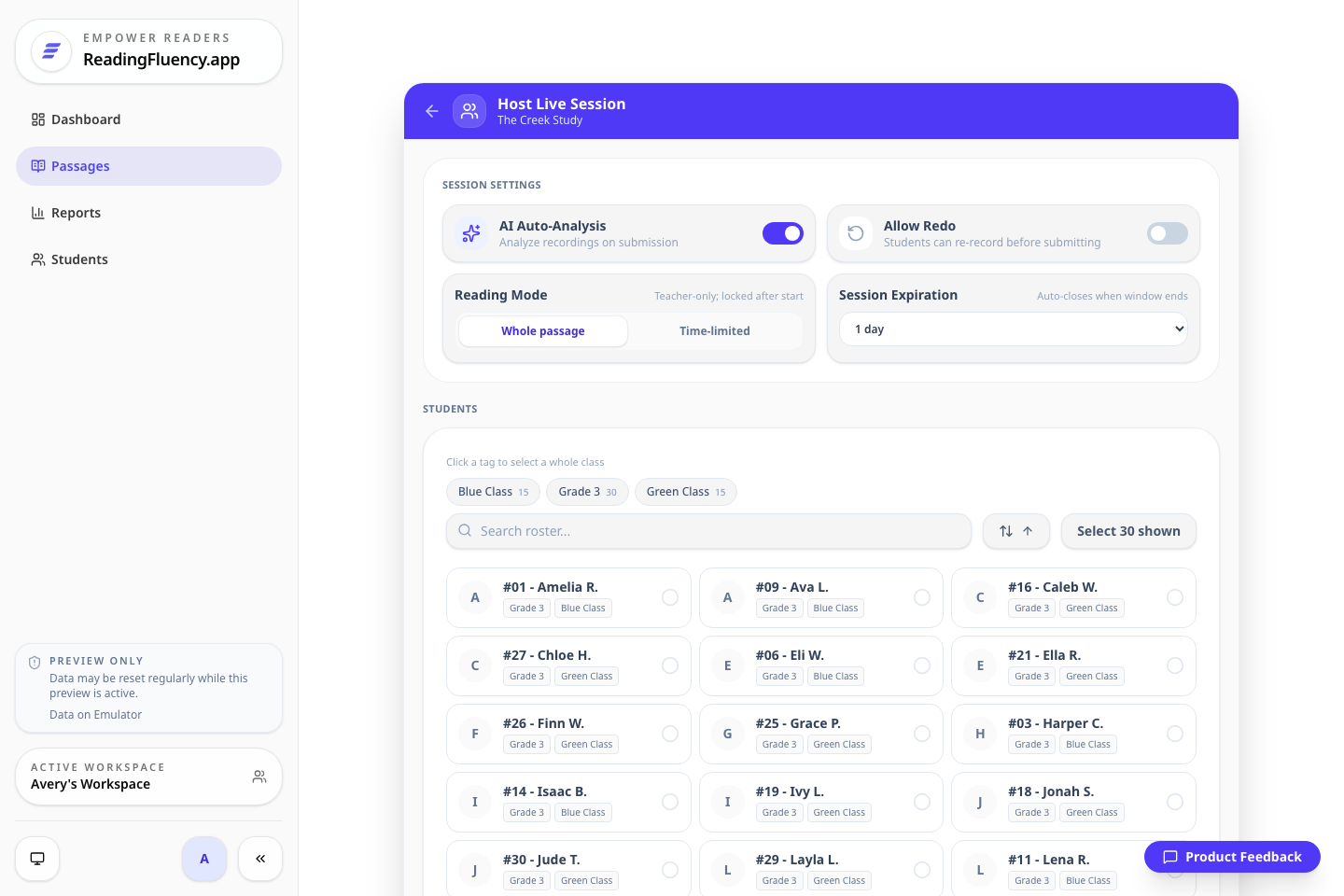Click Finn W. avatar letter F

click(x=475, y=734)
